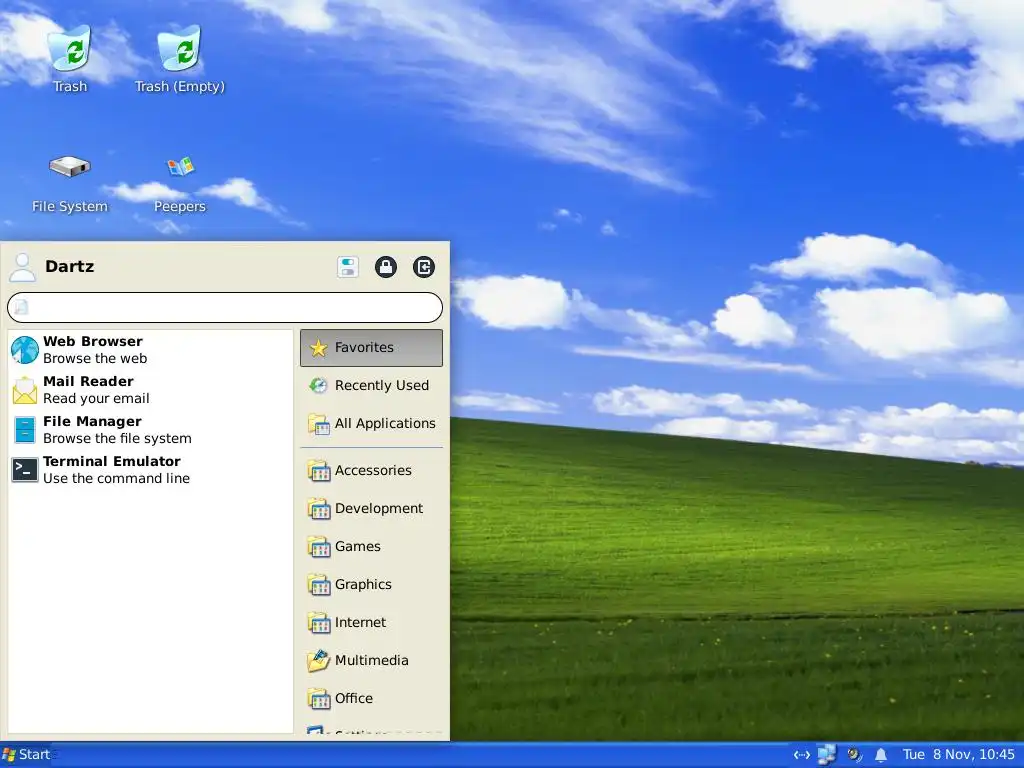Open the Peepers desktop icon
The image size is (1024, 768).
point(180,183)
